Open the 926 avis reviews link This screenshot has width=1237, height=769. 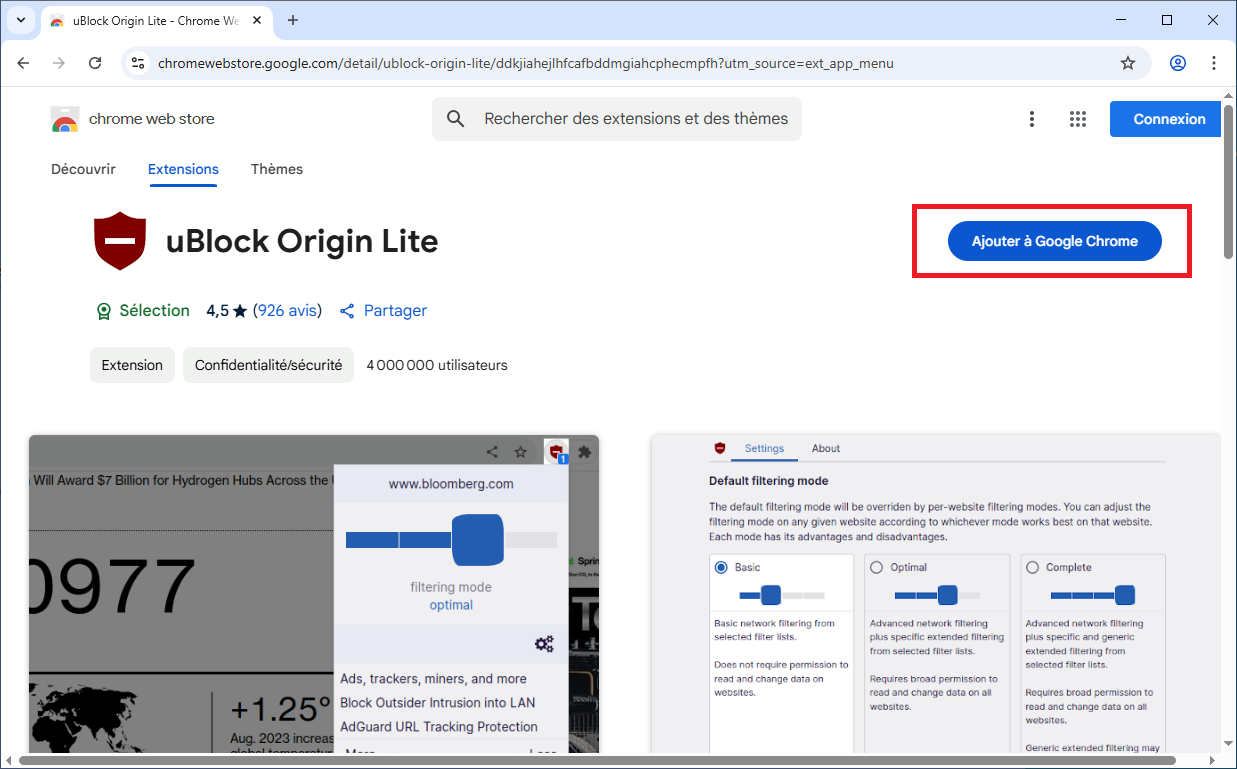tap(287, 311)
